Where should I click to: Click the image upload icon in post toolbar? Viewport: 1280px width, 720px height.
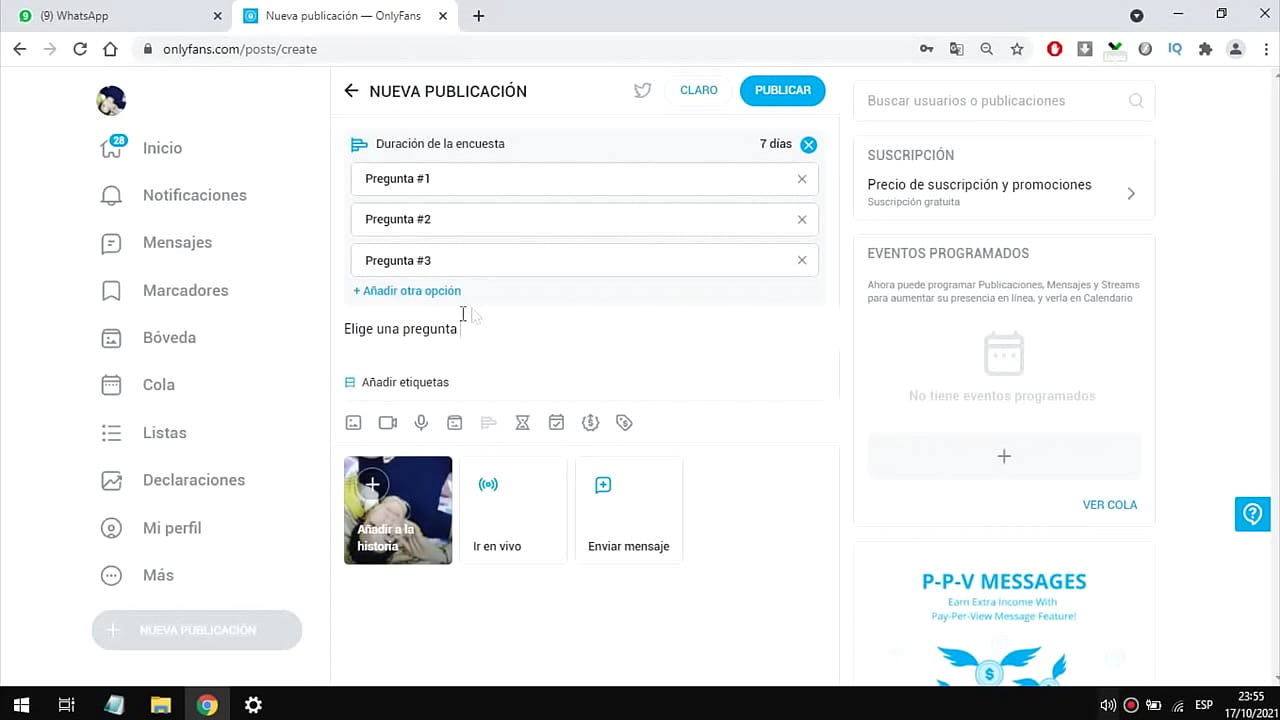pyautogui.click(x=353, y=423)
